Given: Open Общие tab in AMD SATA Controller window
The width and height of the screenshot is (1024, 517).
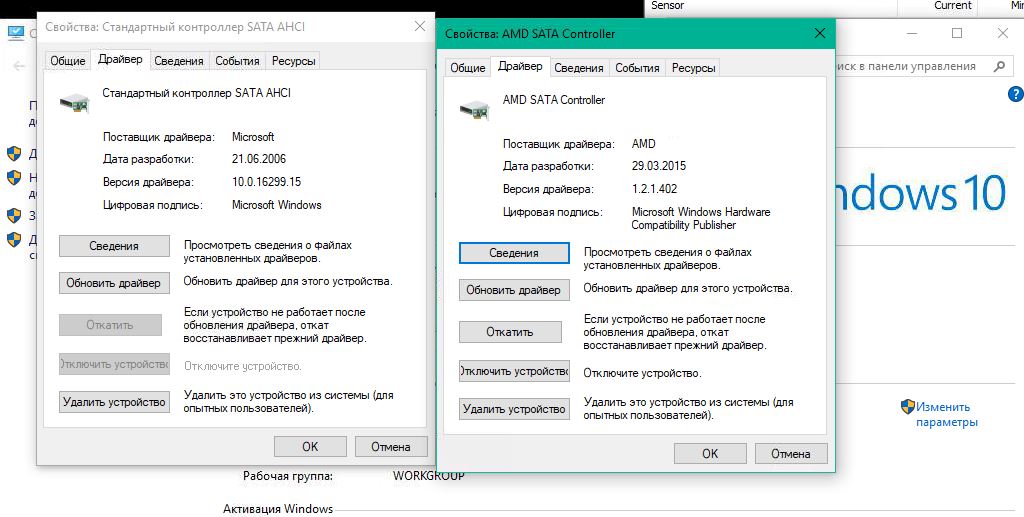Looking at the screenshot, I should tap(468, 67).
